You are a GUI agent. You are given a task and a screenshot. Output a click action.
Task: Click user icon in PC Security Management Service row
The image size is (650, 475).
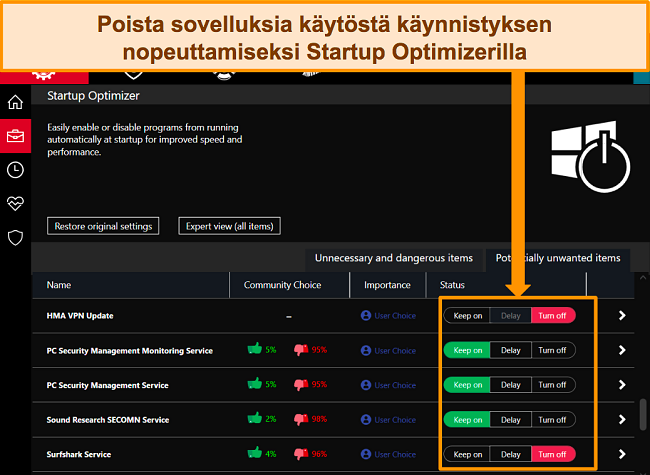point(366,385)
